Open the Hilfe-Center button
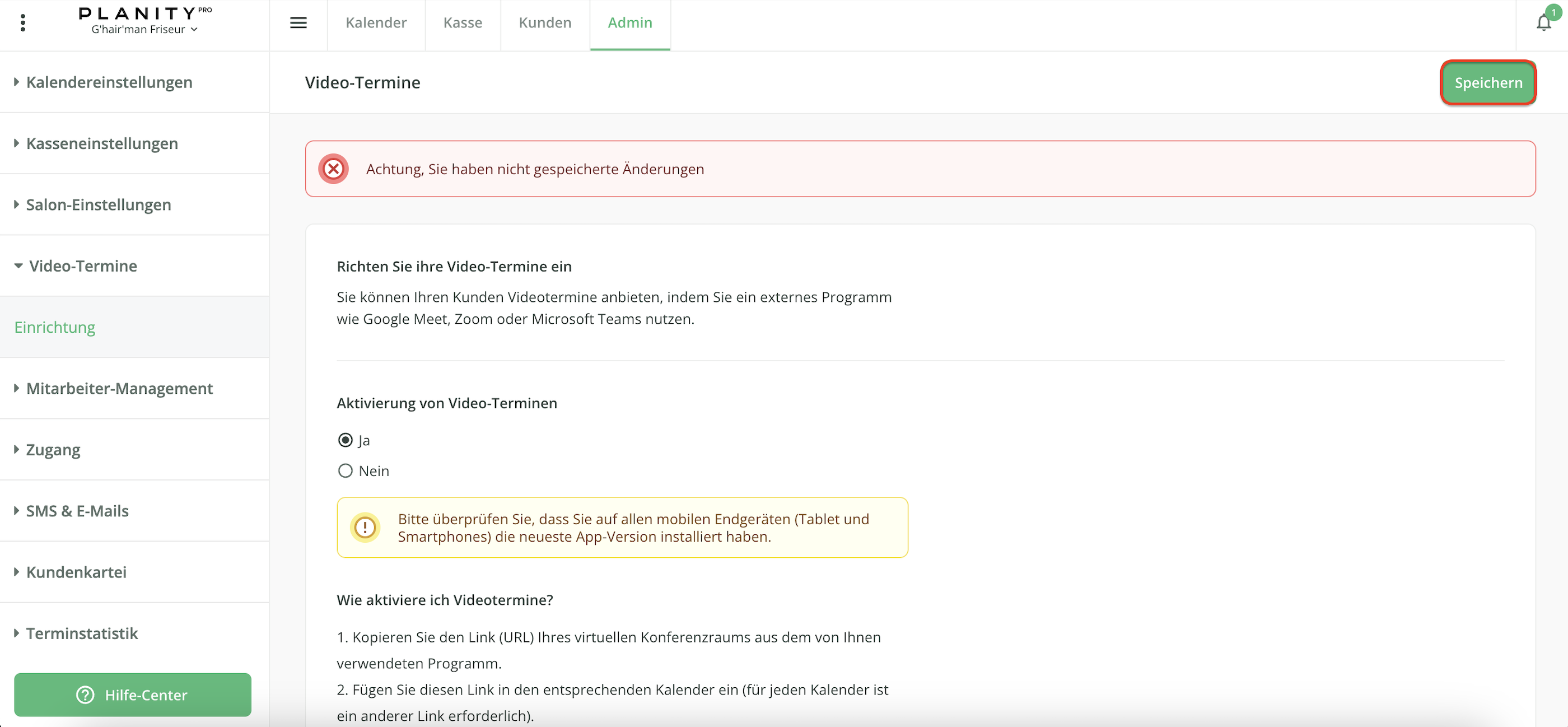 click(133, 695)
